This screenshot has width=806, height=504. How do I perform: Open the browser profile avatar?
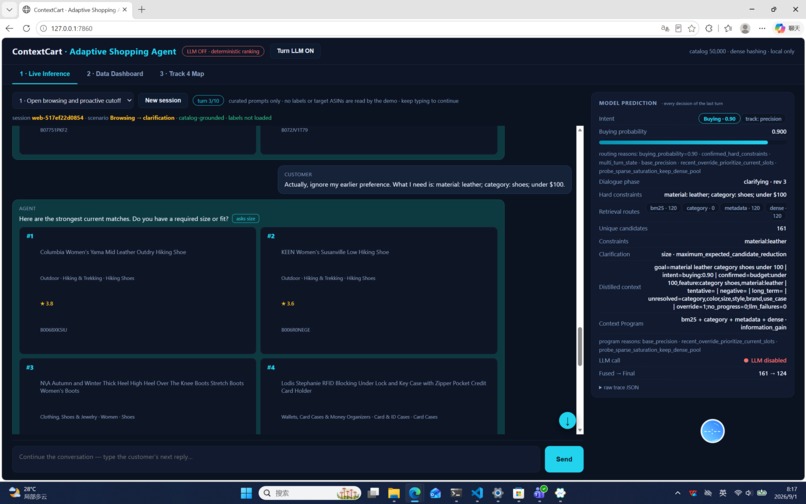coord(745,28)
